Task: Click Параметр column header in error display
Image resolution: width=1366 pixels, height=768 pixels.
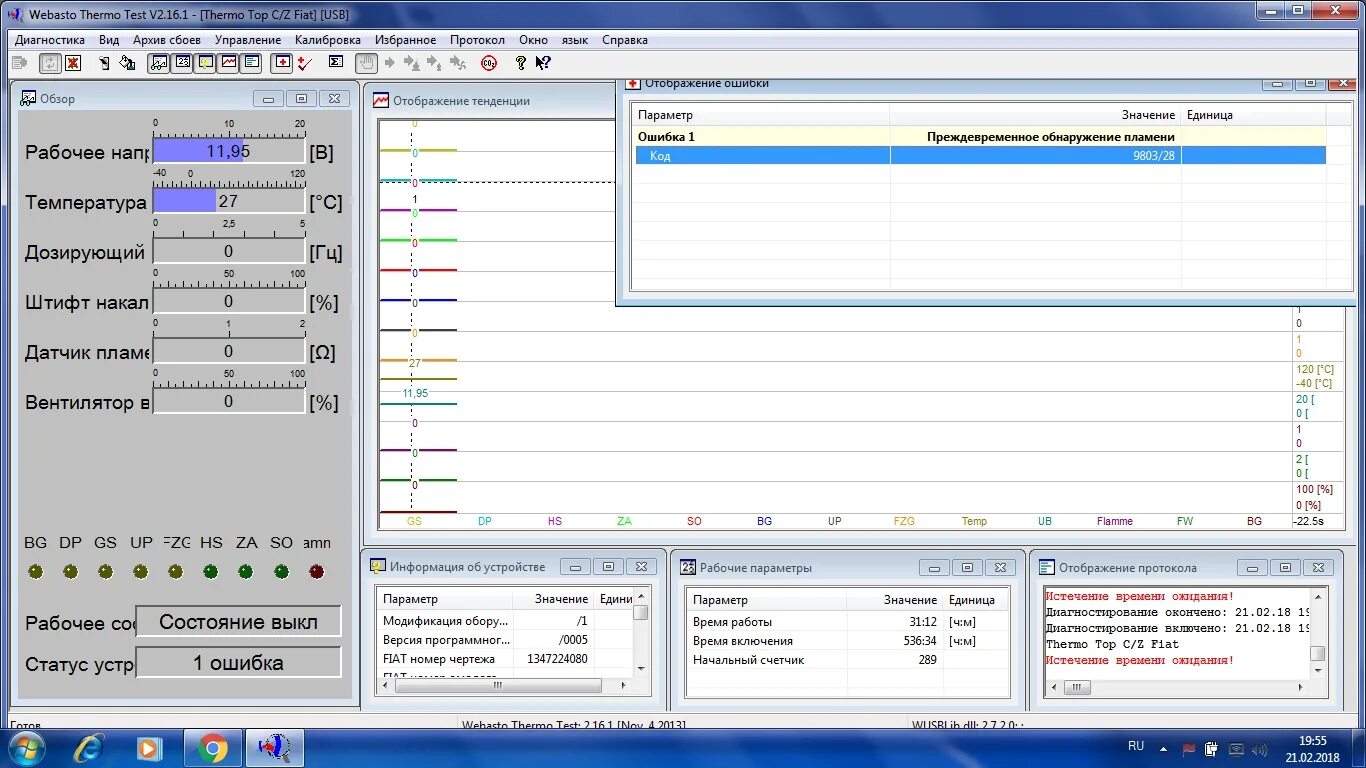Action: (762, 115)
